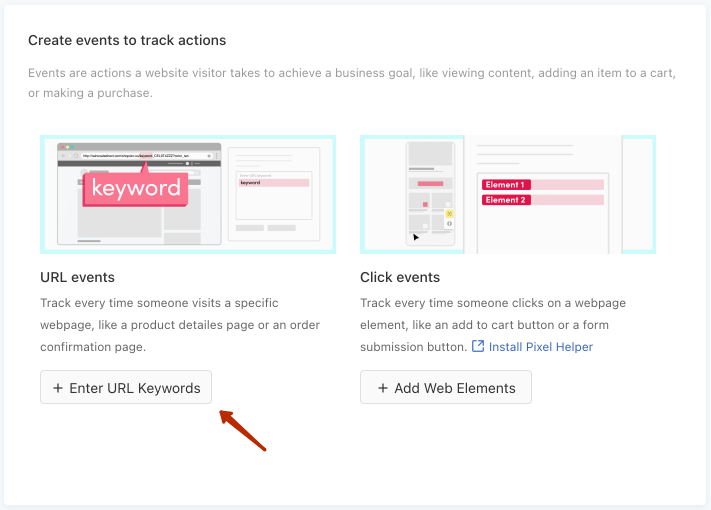711x510 pixels.
Task: Click the black cursor icon in the phone mockup
Action: [417, 238]
